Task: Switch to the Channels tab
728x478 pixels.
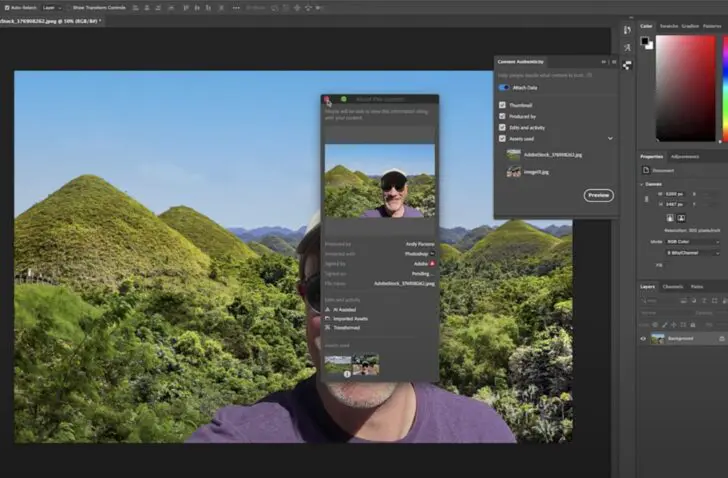Action: pyautogui.click(x=673, y=286)
